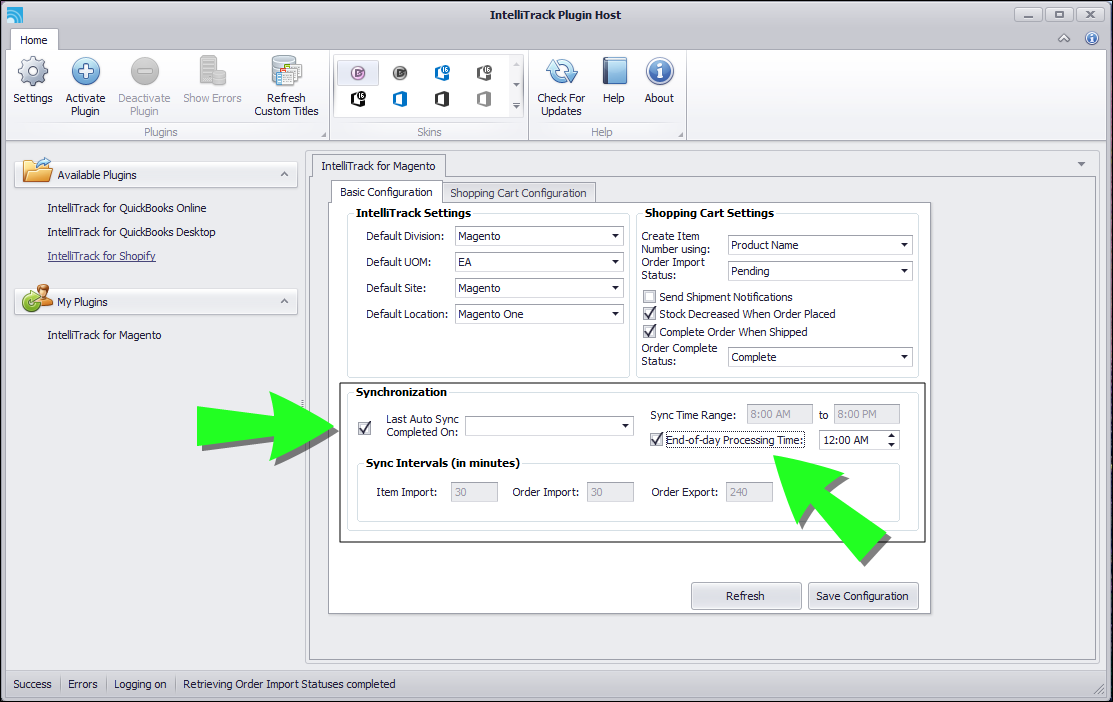The height and width of the screenshot is (702, 1113).
Task: Select IntelliTrack for QuickBooks Desktop plugin
Action: pos(131,232)
